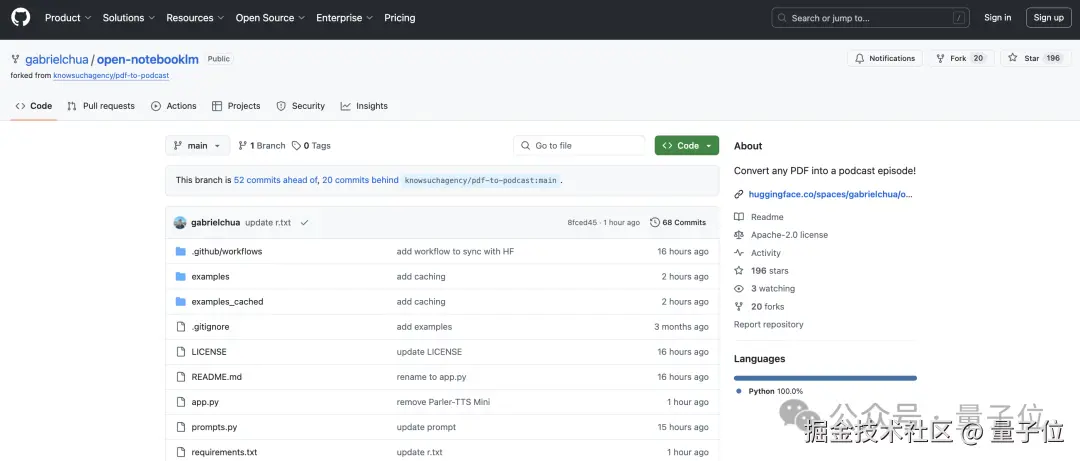Click the Notifications bell button
The height and width of the screenshot is (461, 1080).
[885, 58]
